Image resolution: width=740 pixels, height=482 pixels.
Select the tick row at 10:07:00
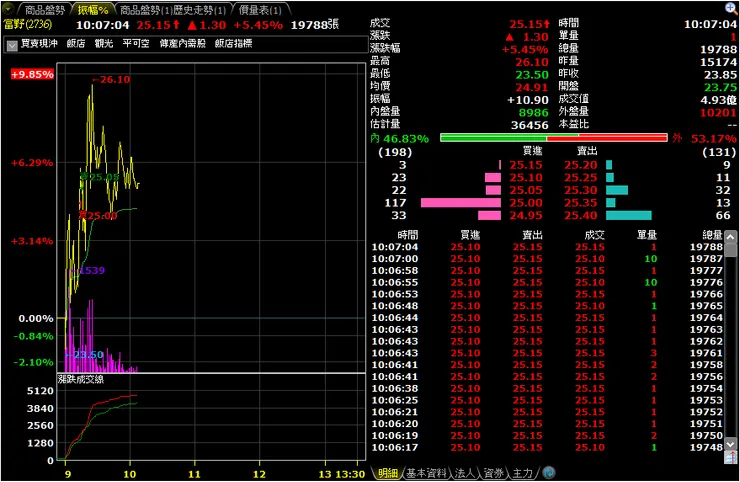pos(547,259)
